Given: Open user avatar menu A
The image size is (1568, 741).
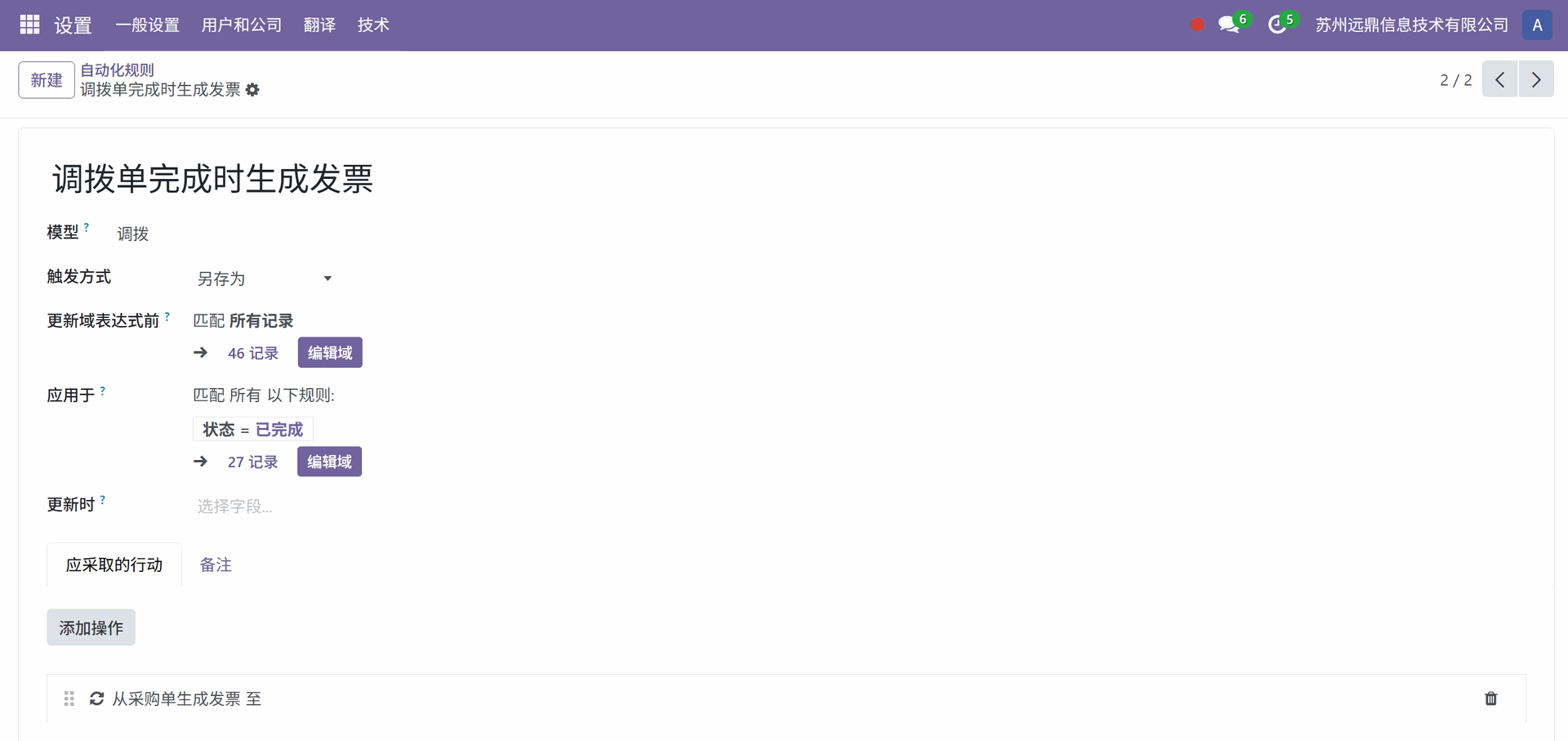Looking at the screenshot, I should 1537,25.
